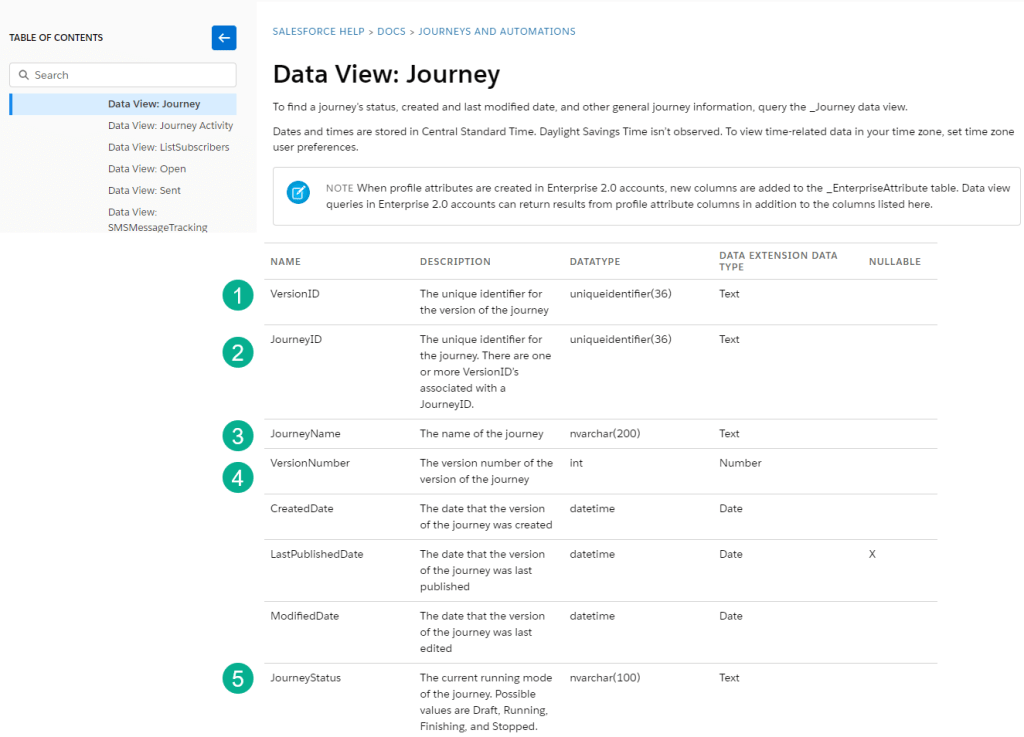This screenshot has height=737, width=1024.
Task: Go to Docs breadcrumb link
Action: pos(391,32)
